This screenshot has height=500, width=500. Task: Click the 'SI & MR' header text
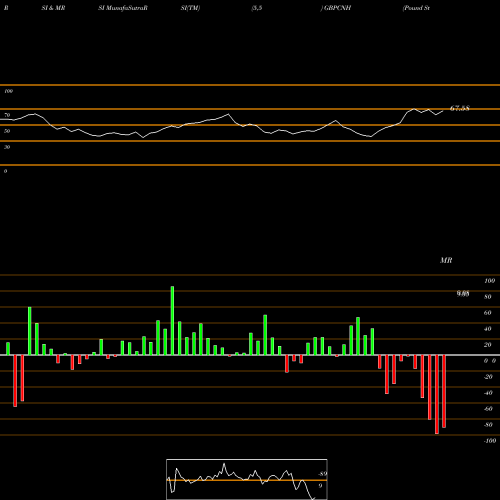53,8
